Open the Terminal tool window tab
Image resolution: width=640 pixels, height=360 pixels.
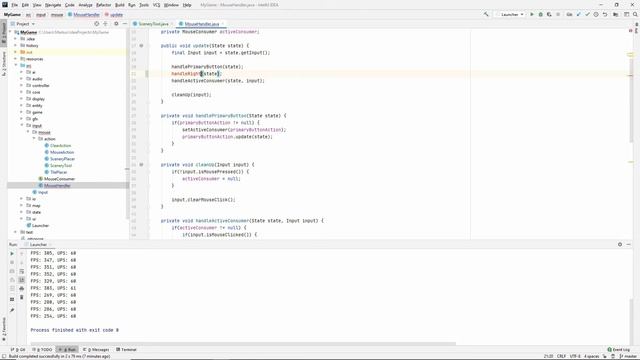126,349
